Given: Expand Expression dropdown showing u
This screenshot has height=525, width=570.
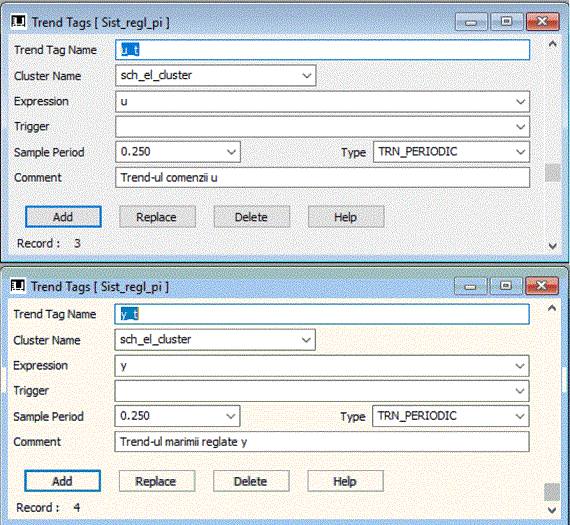Looking at the screenshot, I should [521, 101].
